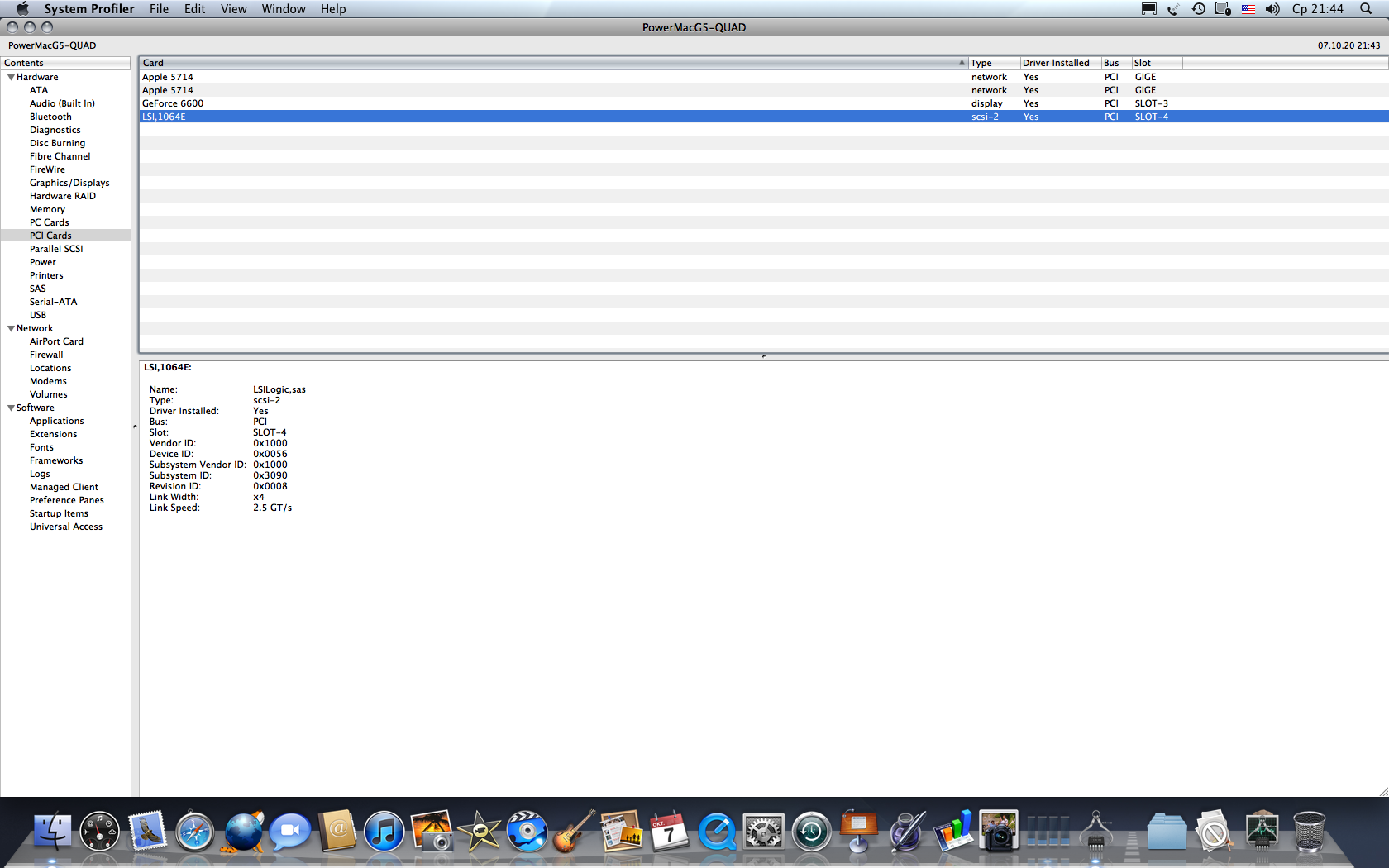Select Startup Items under Software
Viewport: 1389px width, 868px height.
tap(59, 513)
